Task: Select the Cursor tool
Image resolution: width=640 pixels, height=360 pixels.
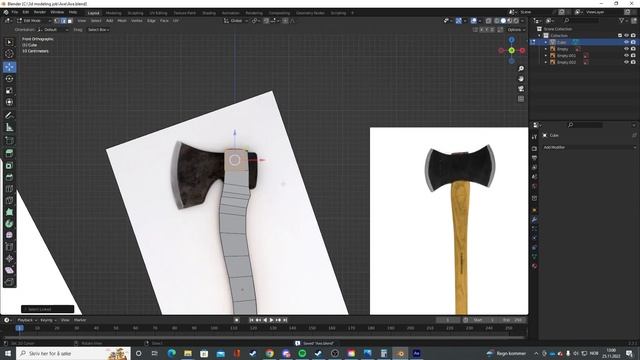Action: click(9, 53)
